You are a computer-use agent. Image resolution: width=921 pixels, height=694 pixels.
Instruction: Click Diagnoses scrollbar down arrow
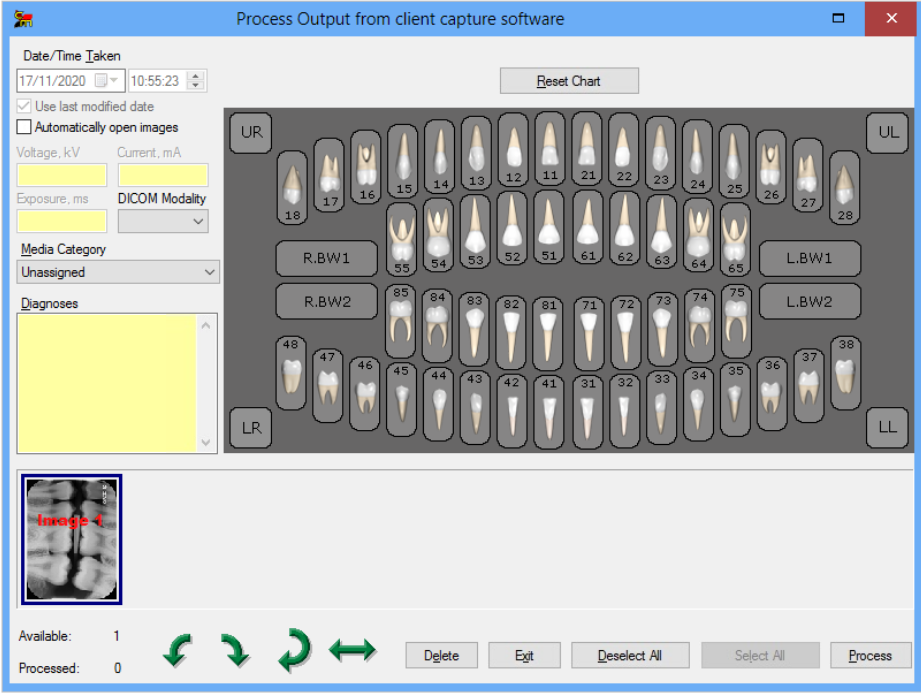pyautogui.click(x=206, y=443)
